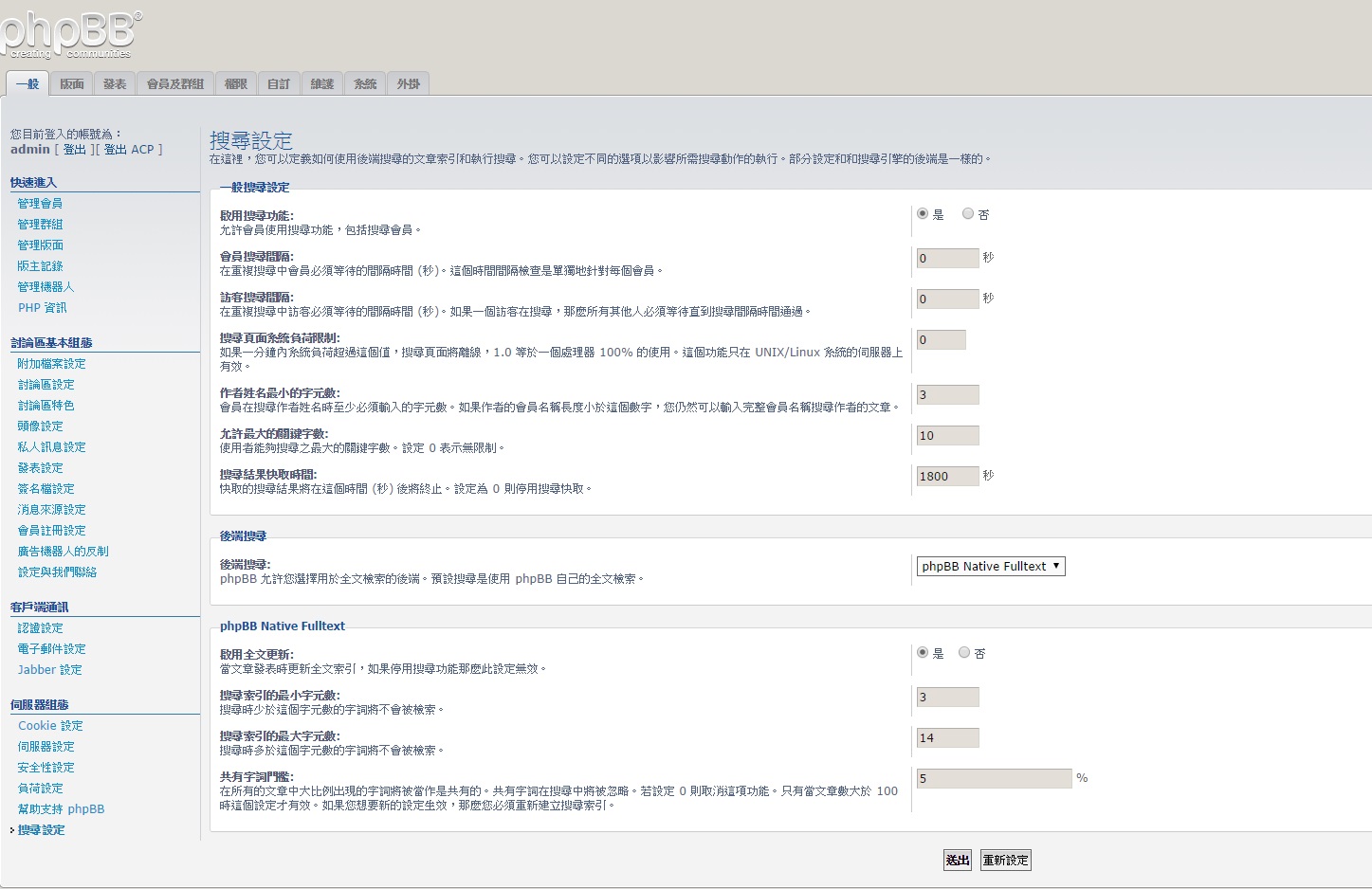The width and height of the screenshot is (1372, 889).
Task: Select 否 for 啟用搜尋功能
Action: point(968,214)
